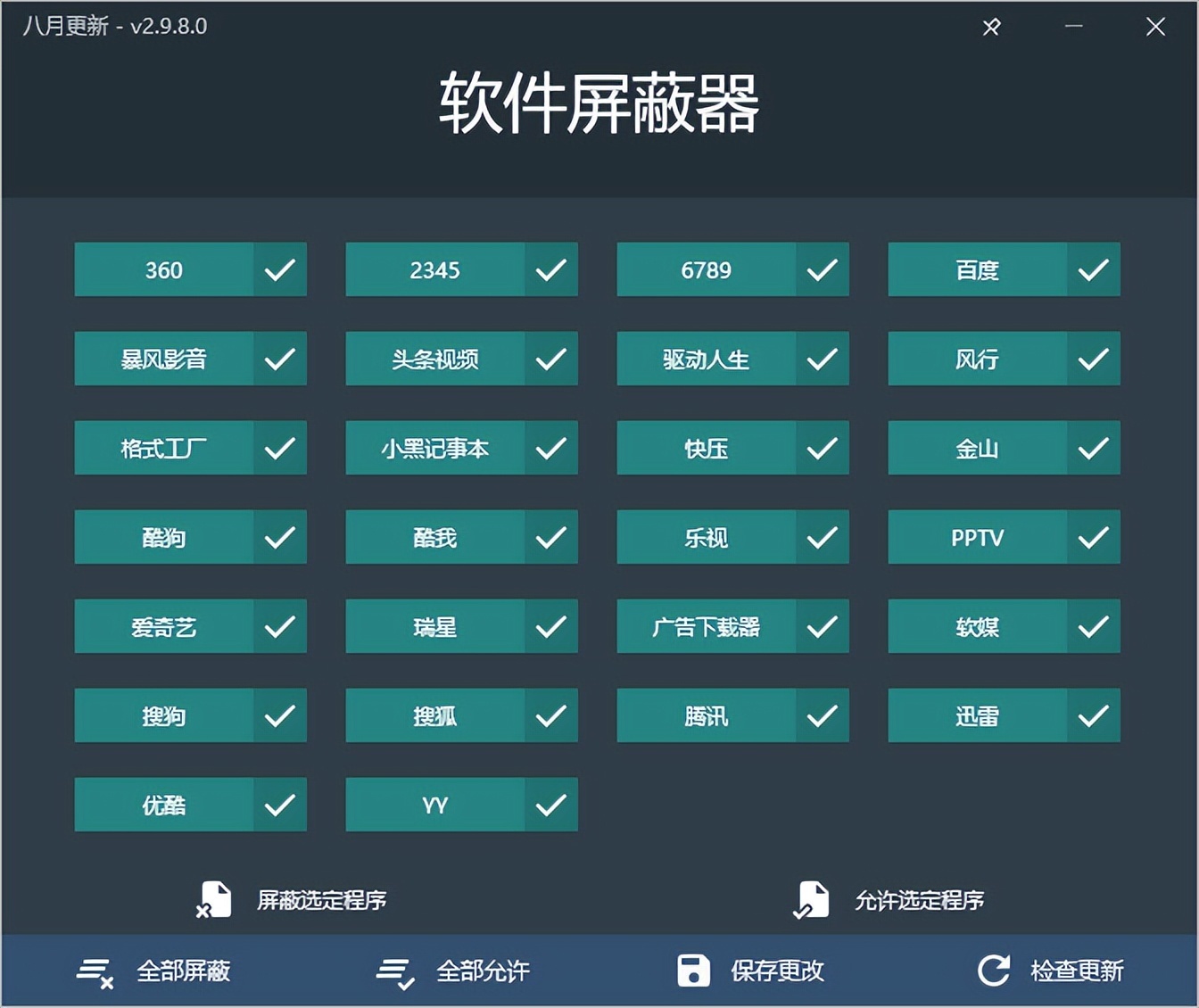Toggle the 腾讯 checkmark off
1199x1008 pixels.
click(x=822, y=715)
